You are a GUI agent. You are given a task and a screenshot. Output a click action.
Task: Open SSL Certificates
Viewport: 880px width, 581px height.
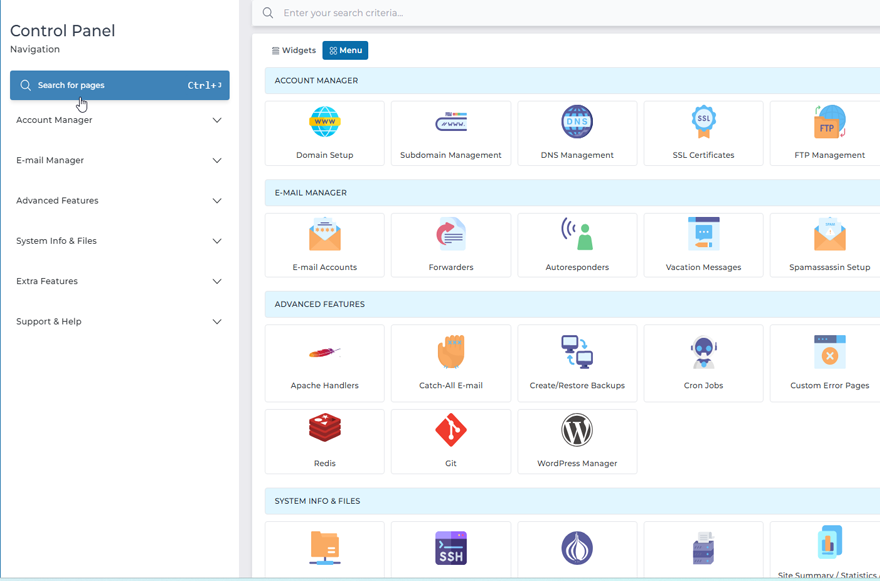703,133
